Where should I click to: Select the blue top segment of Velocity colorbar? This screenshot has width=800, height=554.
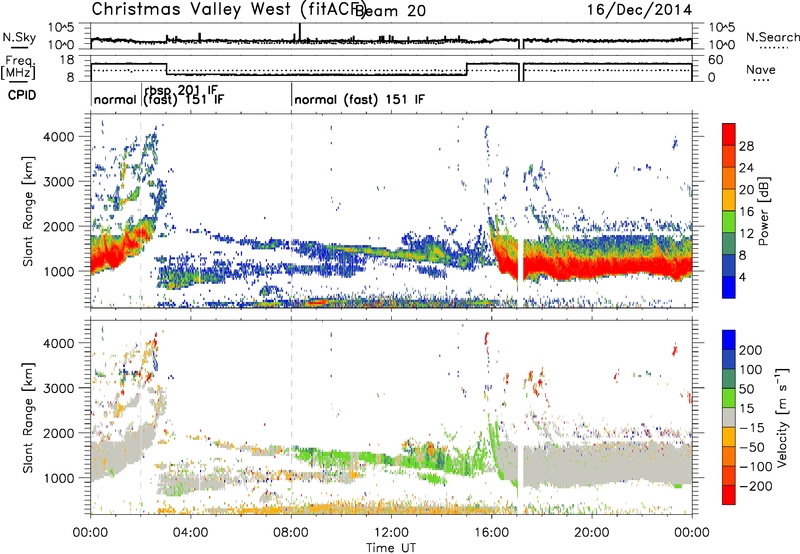729,340
